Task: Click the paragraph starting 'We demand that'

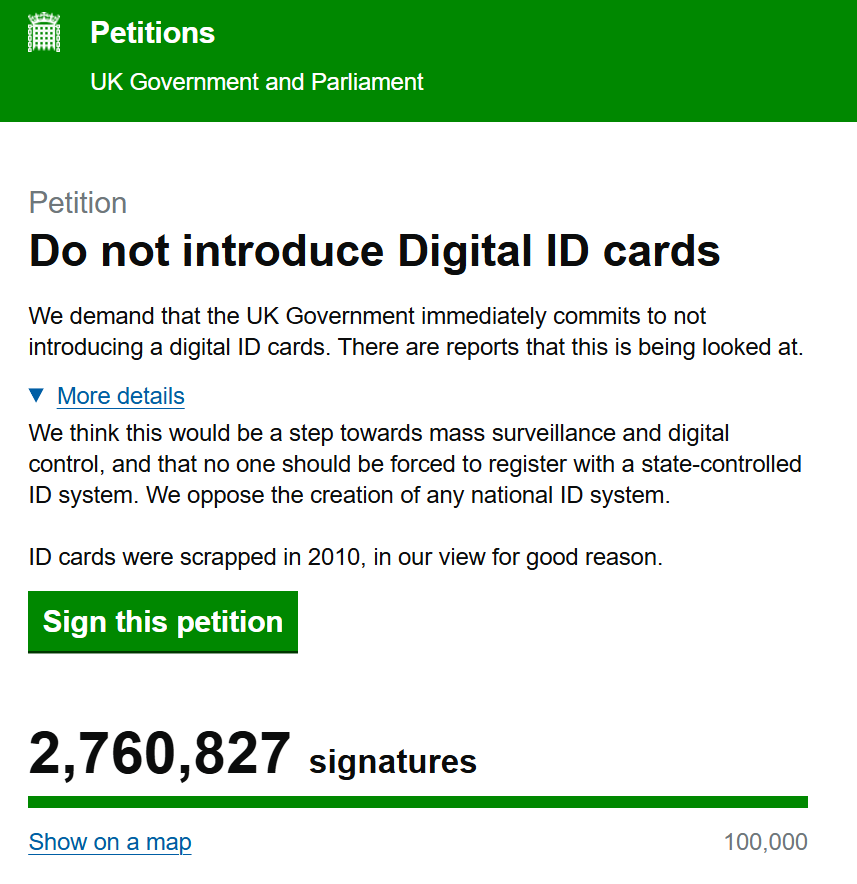Action: coord(367,317)
